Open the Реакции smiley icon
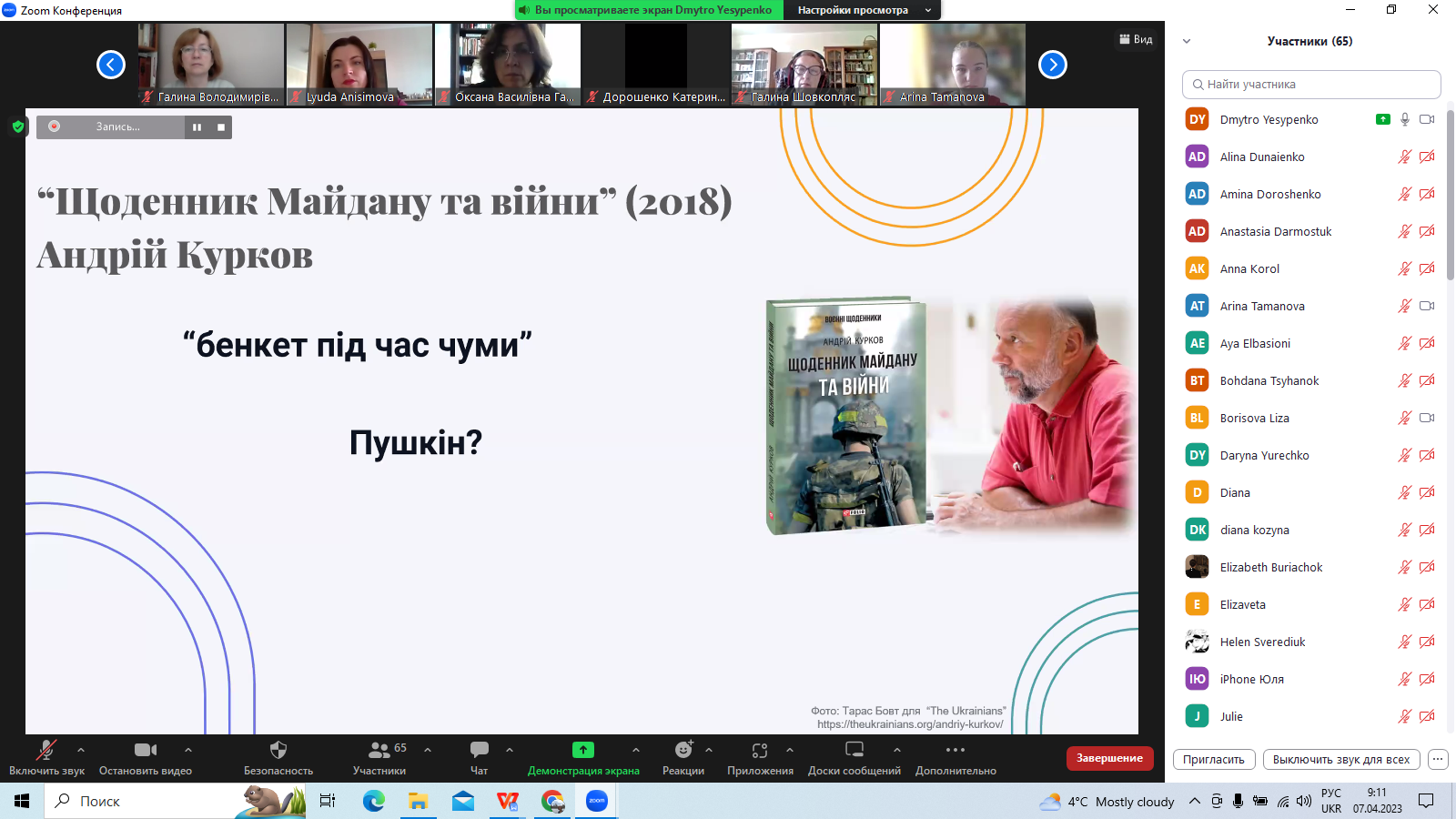The image size is (1456, 819). pos(683,750)
